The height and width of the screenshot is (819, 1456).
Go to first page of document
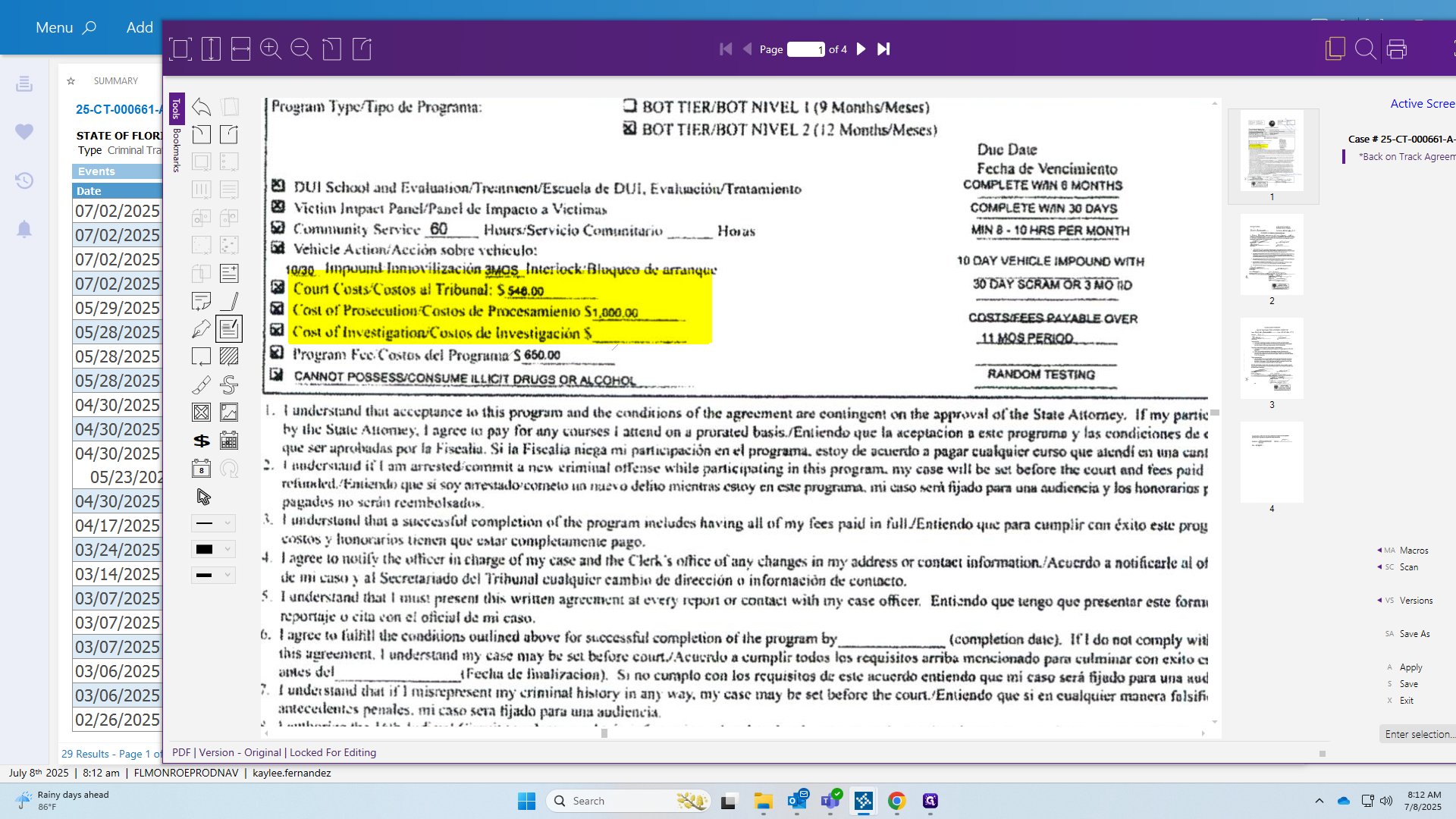[x=726, y=49]
